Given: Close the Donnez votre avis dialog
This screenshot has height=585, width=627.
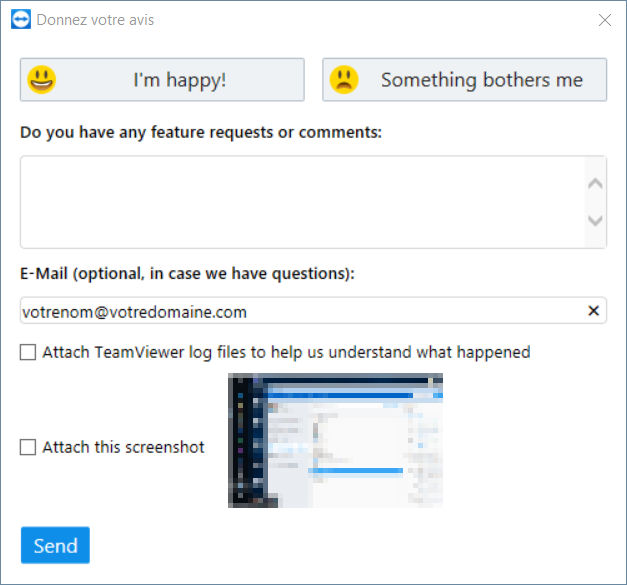Looking at the screenshot, I should 605,20.
